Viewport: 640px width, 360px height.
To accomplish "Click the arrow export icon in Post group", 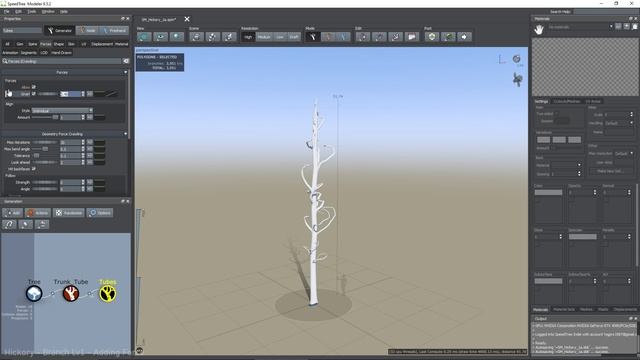I will pos(464,37).
